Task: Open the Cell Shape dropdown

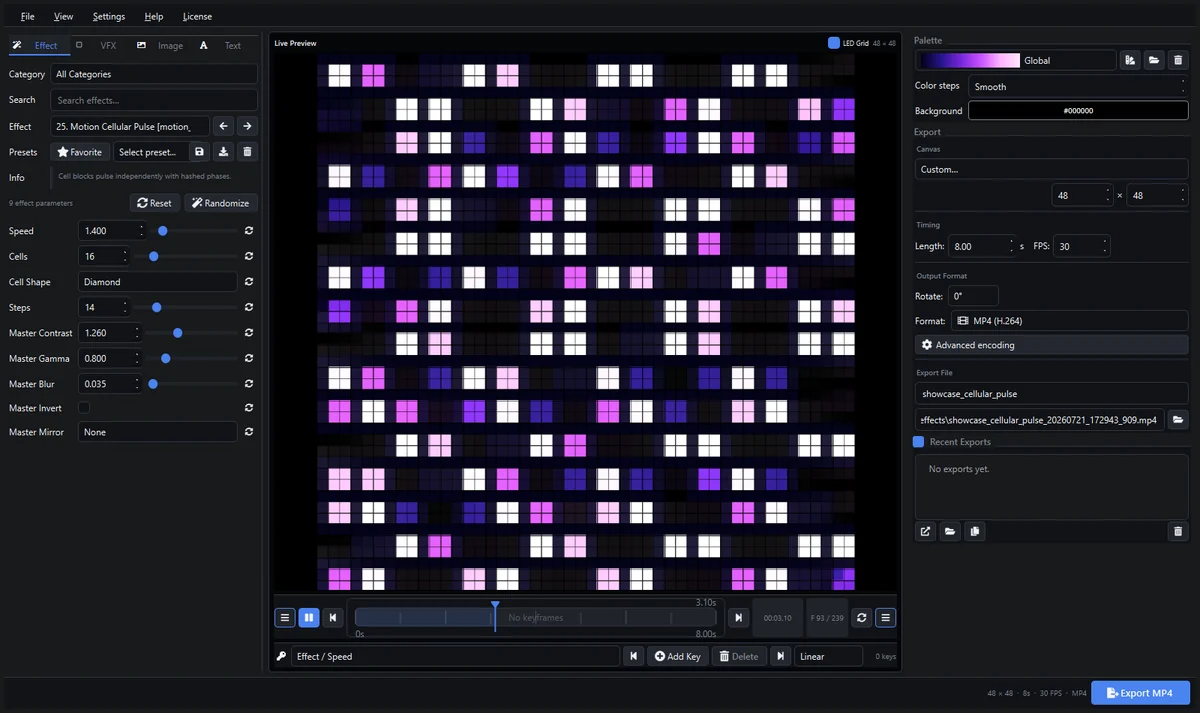Action: (158, 282)
